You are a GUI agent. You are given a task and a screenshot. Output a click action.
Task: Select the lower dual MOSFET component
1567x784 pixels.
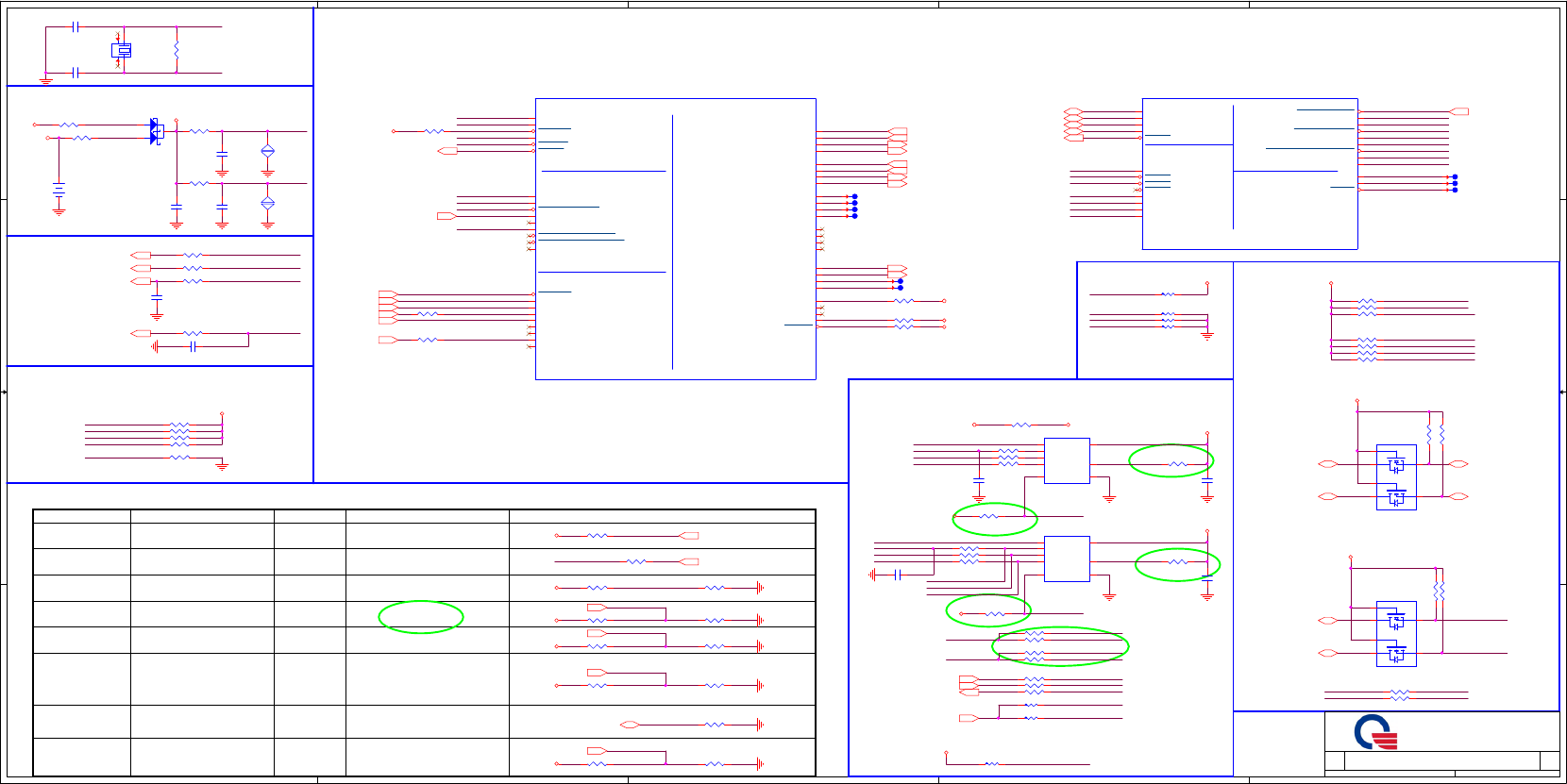pyautogui.click(x=1396, y=634)
